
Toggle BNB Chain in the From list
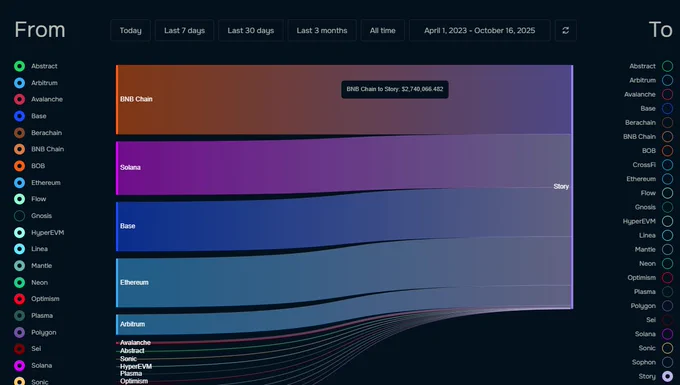[39, 149]
